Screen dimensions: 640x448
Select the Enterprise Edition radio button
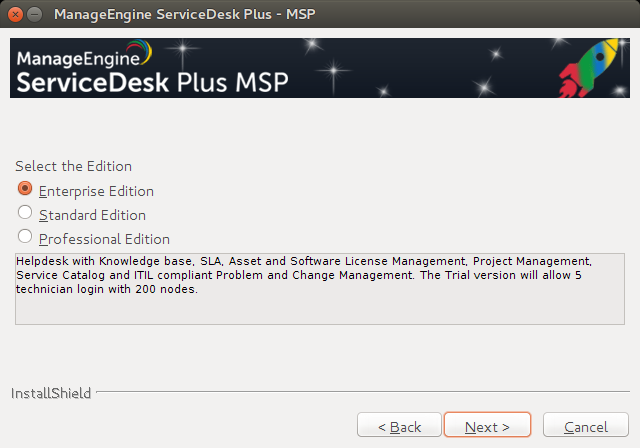pyautogui.click(x=25, y=189)
